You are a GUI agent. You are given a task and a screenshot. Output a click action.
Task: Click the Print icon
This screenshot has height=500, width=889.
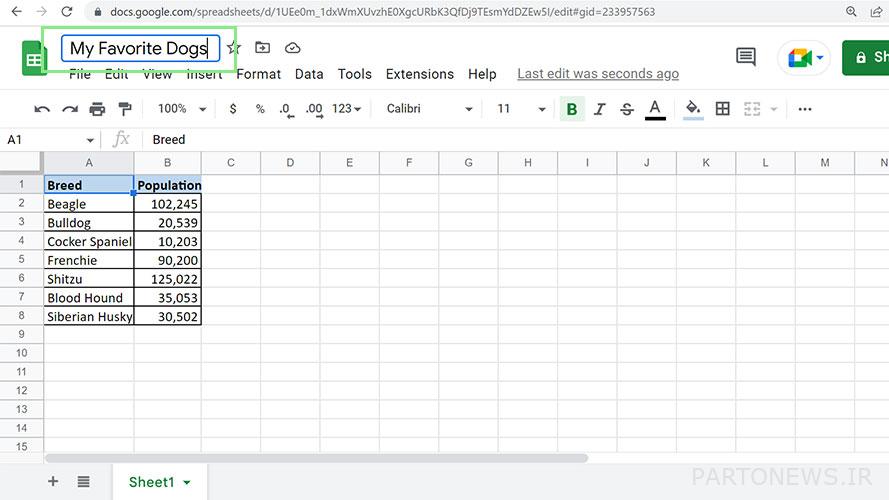click(98, 109)
